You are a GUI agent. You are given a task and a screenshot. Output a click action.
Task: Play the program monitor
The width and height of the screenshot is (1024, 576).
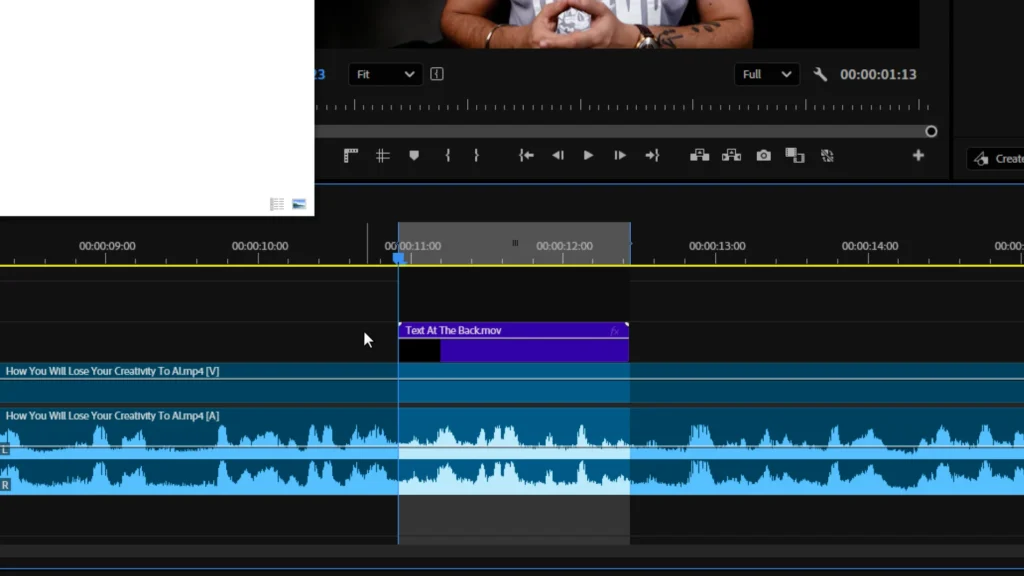pos(588,155)
